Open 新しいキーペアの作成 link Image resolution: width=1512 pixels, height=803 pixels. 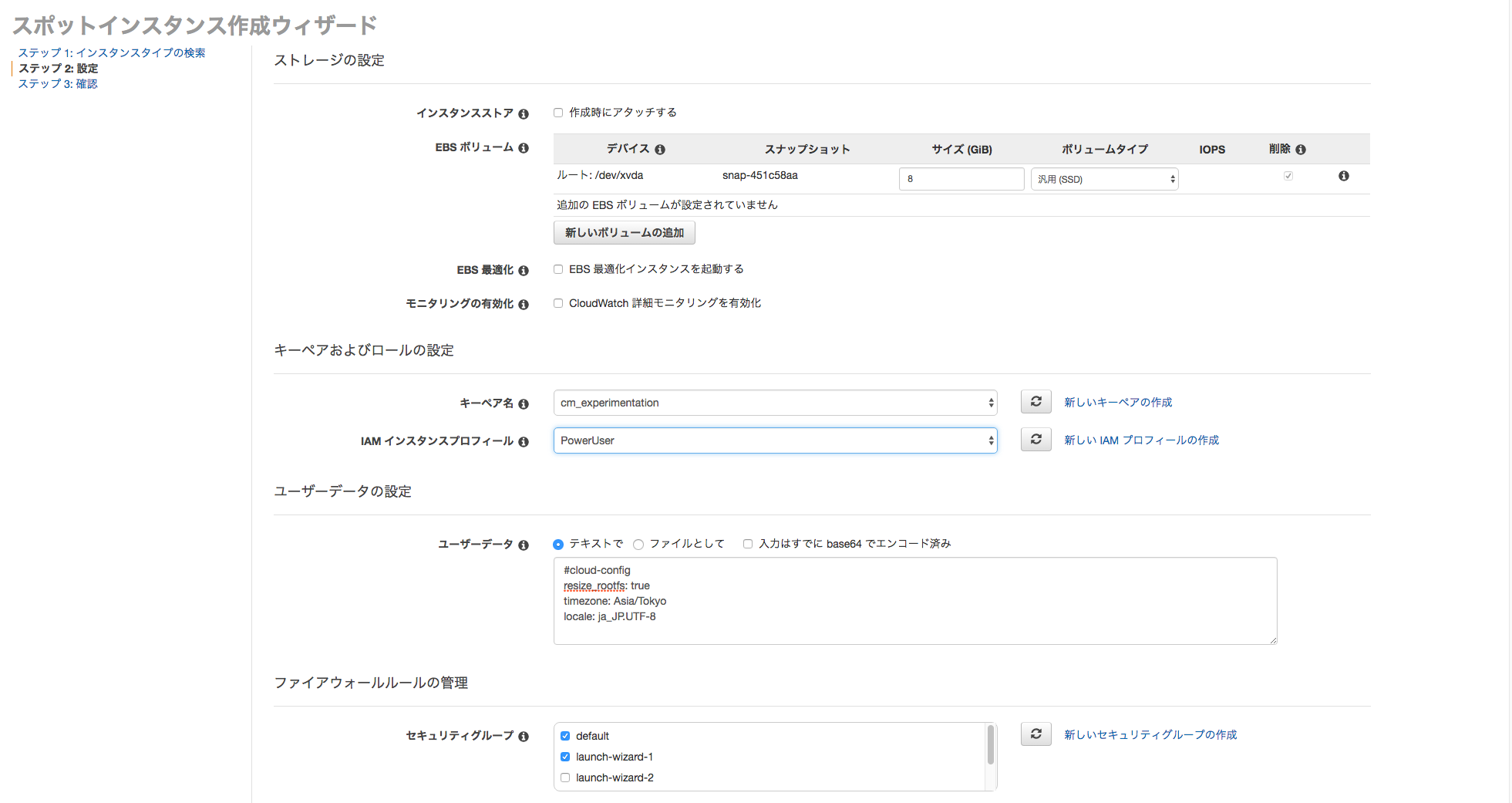tap(1118, 403)
